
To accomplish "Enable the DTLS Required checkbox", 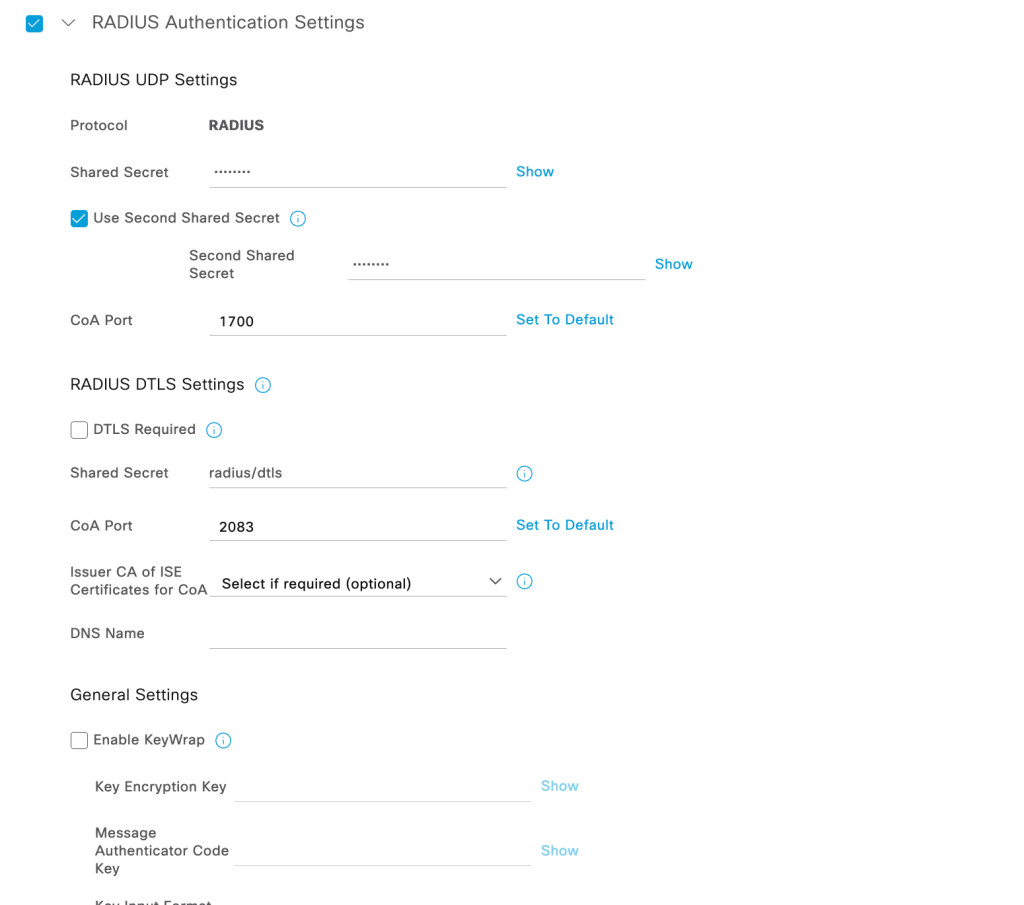I will 79,430.
